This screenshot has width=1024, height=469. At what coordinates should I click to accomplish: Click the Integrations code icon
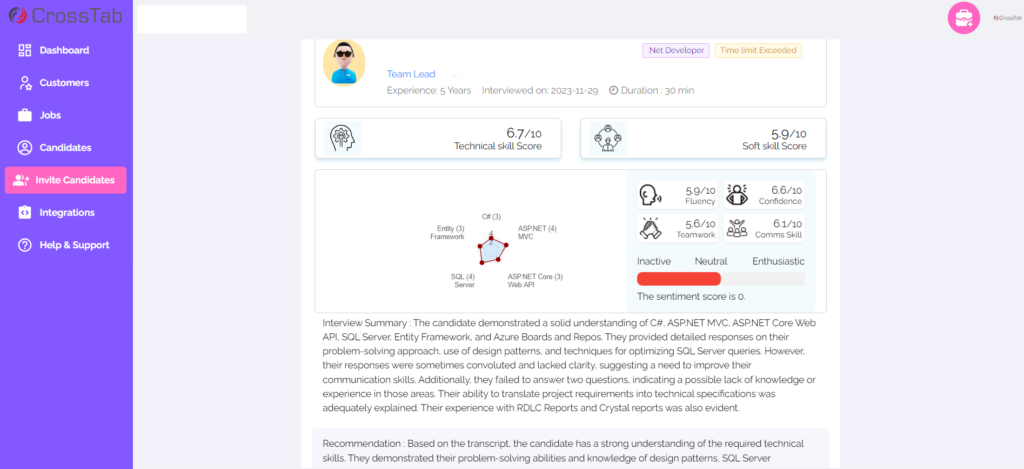point(25,212)
